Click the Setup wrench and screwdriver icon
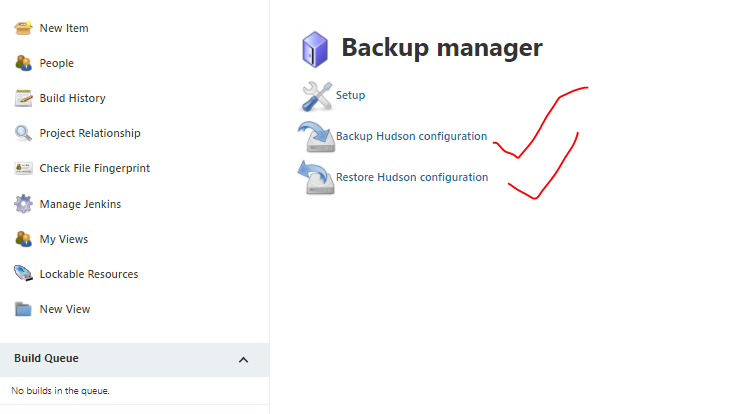The width and height of the screenshot is (739, 414). [x=316, y=96]
